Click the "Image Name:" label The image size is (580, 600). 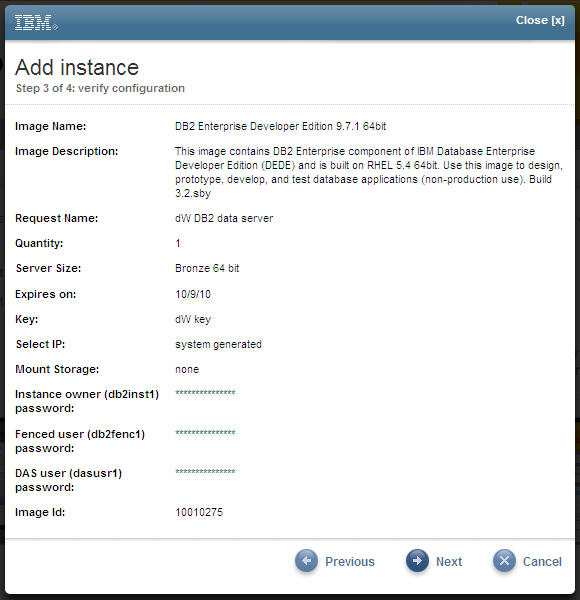tap(51, 126)
